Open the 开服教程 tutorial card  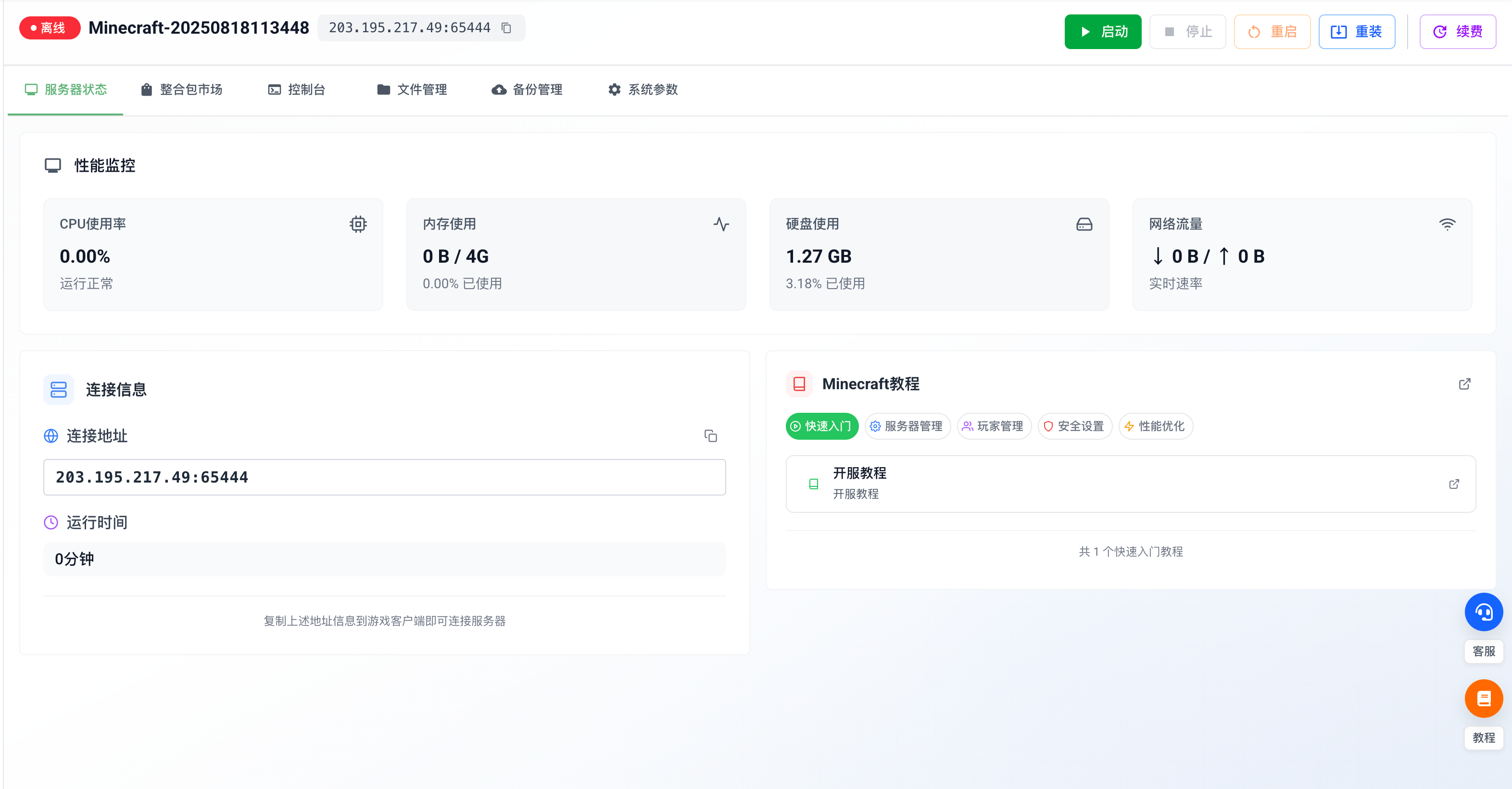[x=1131, y=484]
